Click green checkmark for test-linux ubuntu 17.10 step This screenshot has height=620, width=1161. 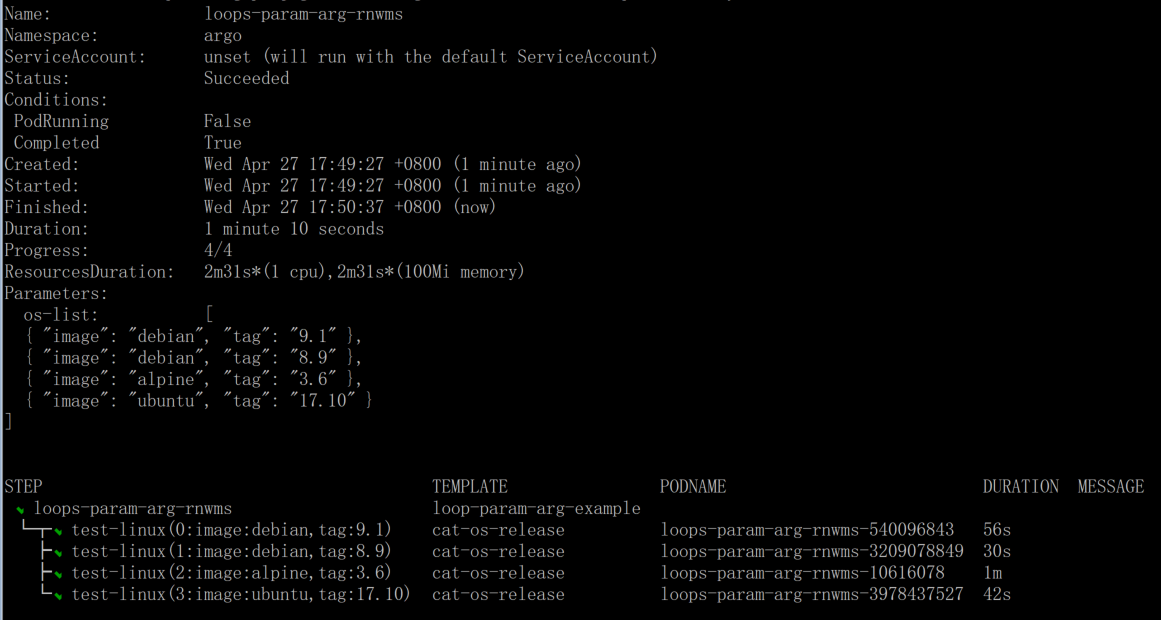coord(57,596)
